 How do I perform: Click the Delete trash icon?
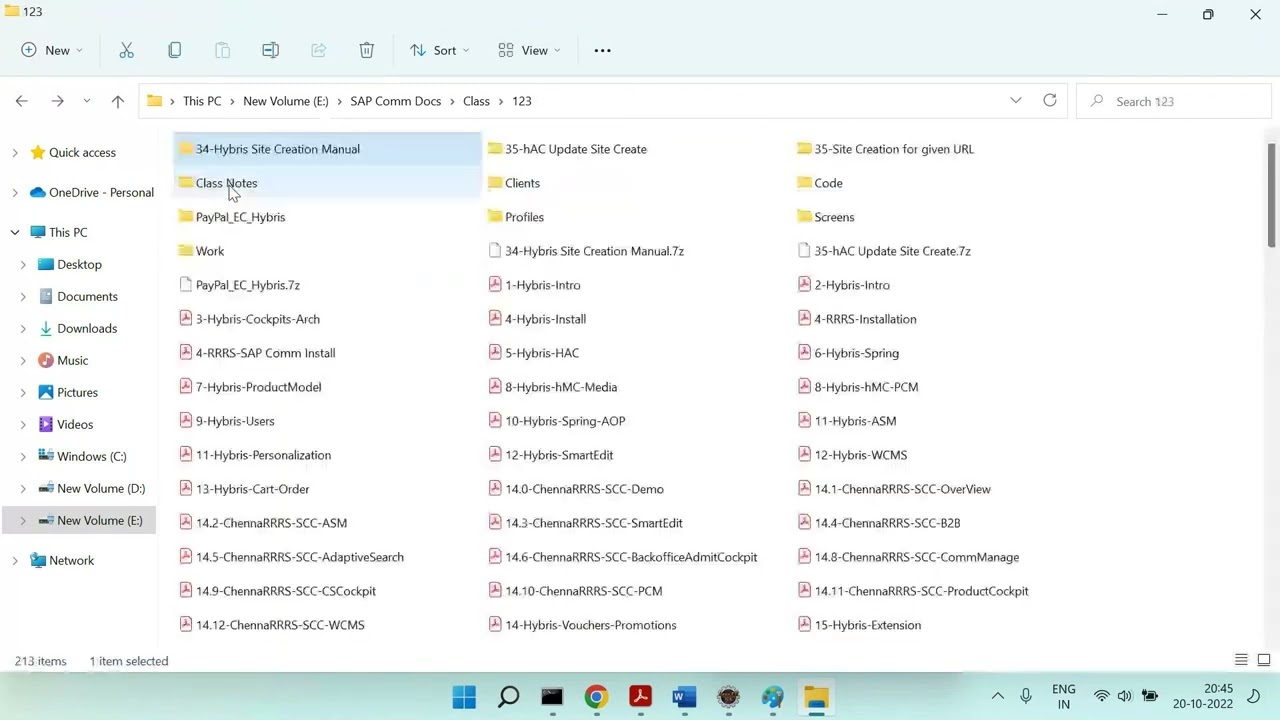click(366, 50)
